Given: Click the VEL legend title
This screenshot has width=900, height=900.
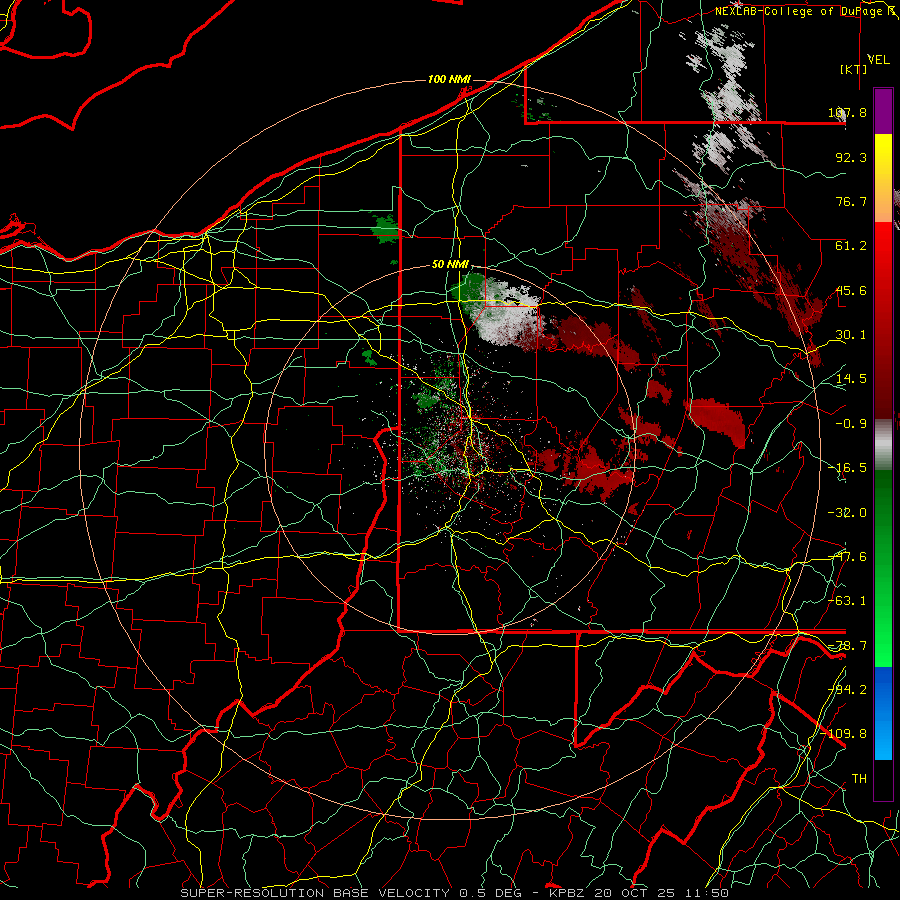Looking at the screenshot, I should [878, 59].
